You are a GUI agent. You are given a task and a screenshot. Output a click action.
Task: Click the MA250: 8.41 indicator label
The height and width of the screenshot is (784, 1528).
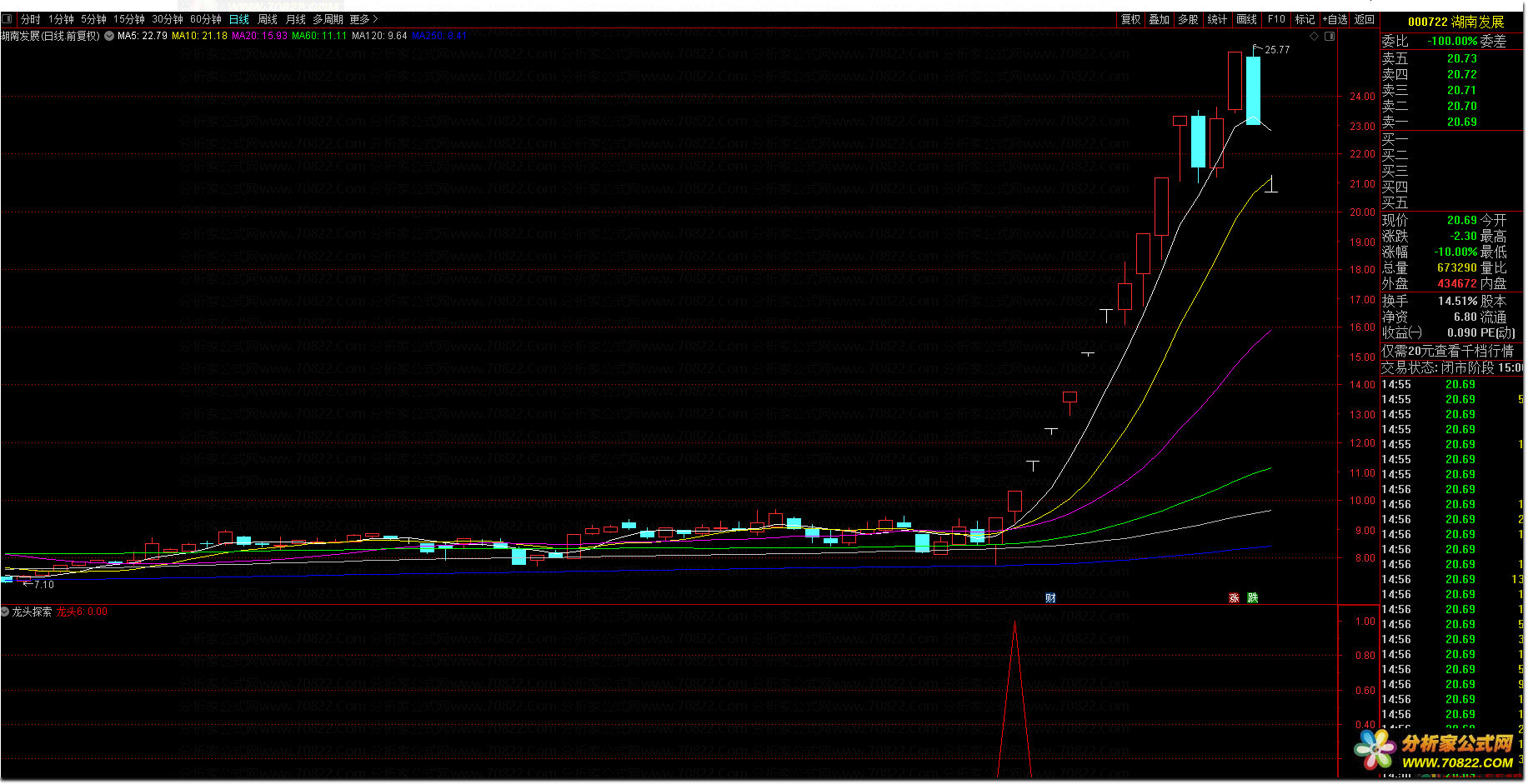pos(438,36)
